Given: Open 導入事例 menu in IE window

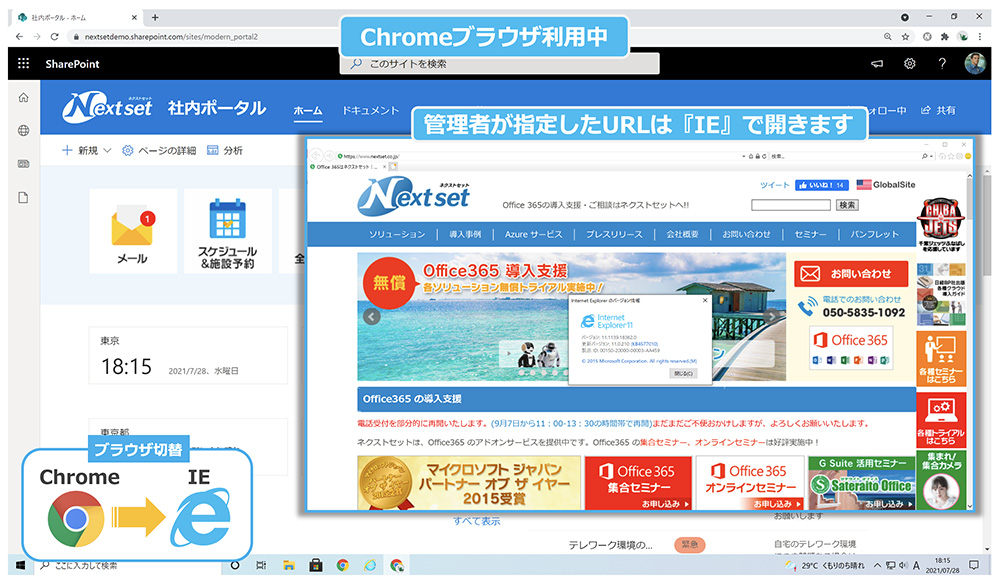Looking at the screenshot, I should point(465,234).
